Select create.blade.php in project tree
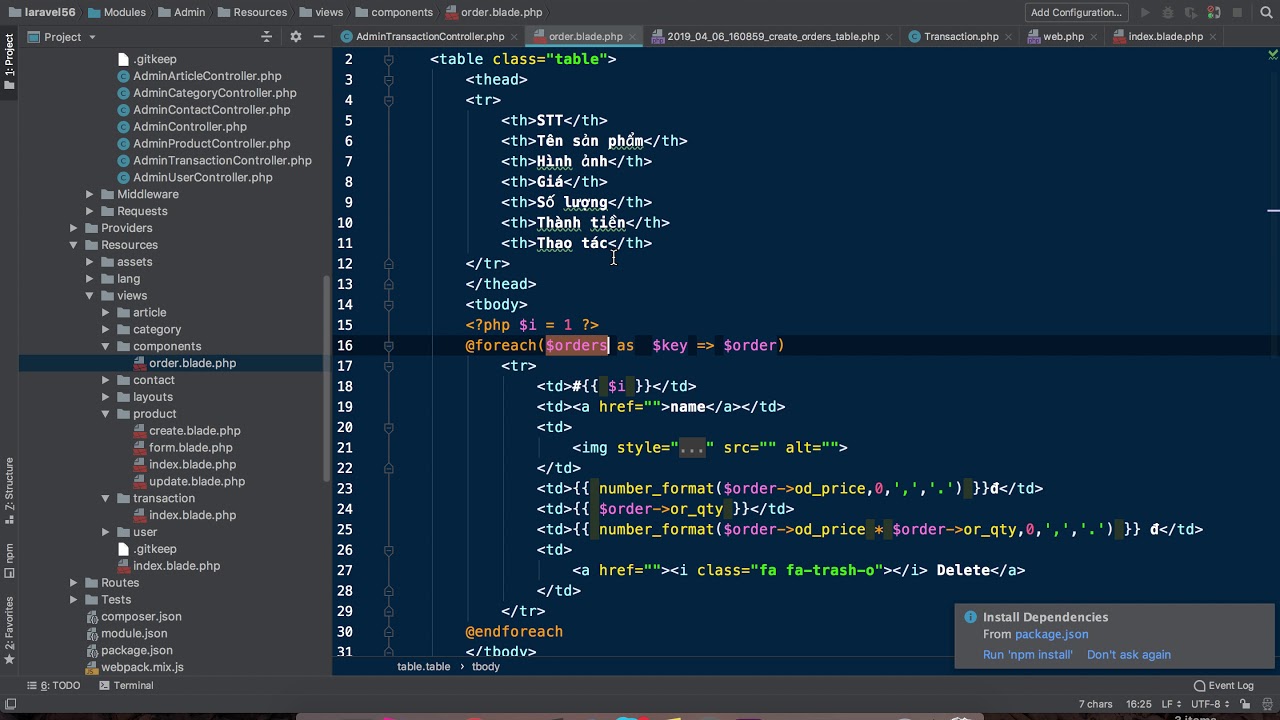Viewport: 1280px width, 720px height. [195, 431]
